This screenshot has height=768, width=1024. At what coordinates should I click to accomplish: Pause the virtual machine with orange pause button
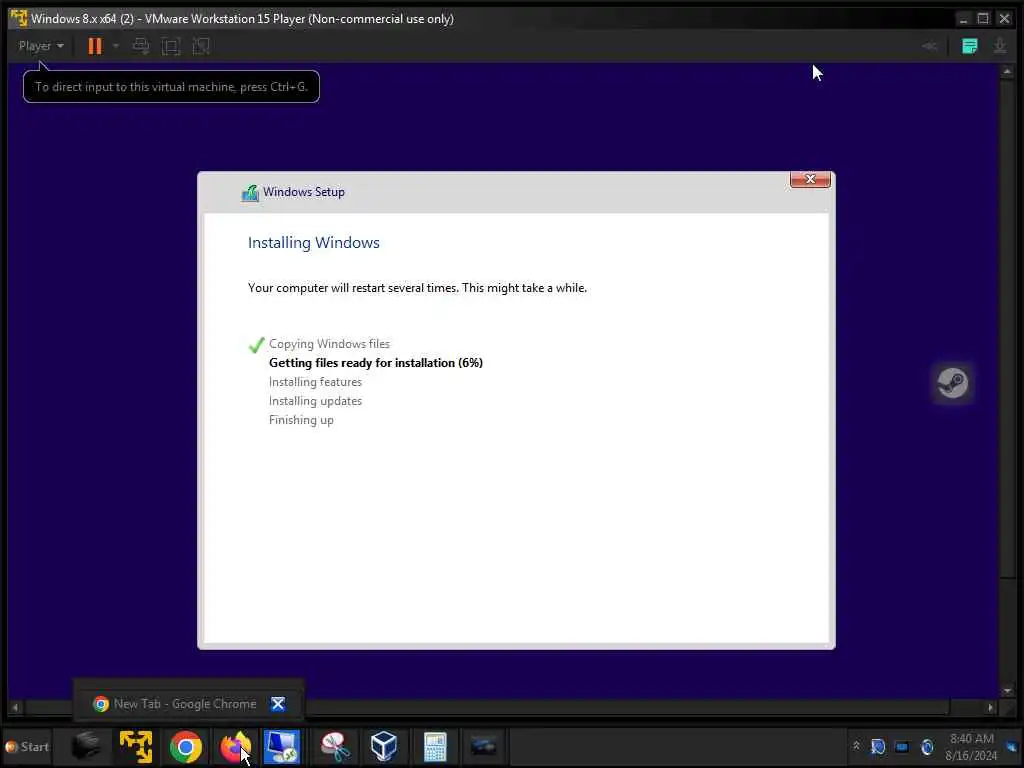pos(95,46)
